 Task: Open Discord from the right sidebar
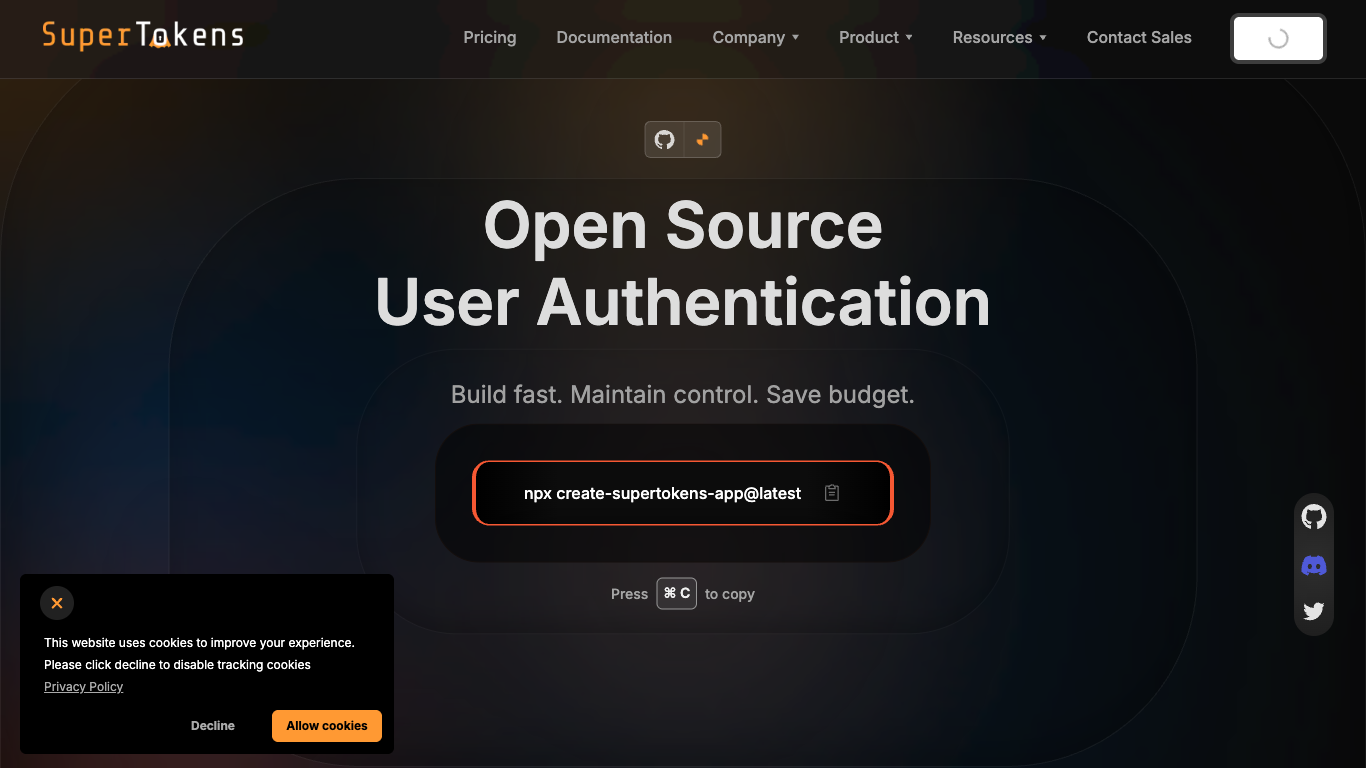tap(1314, 566)
